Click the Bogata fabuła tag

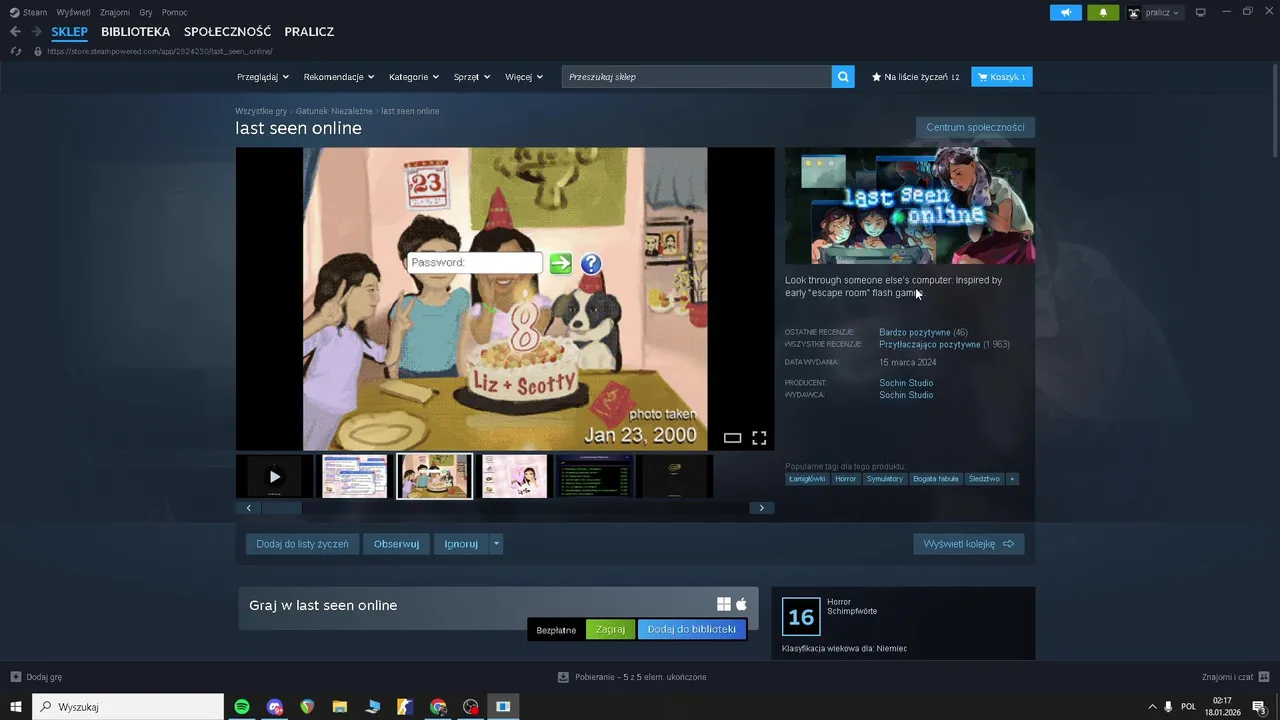936,479
